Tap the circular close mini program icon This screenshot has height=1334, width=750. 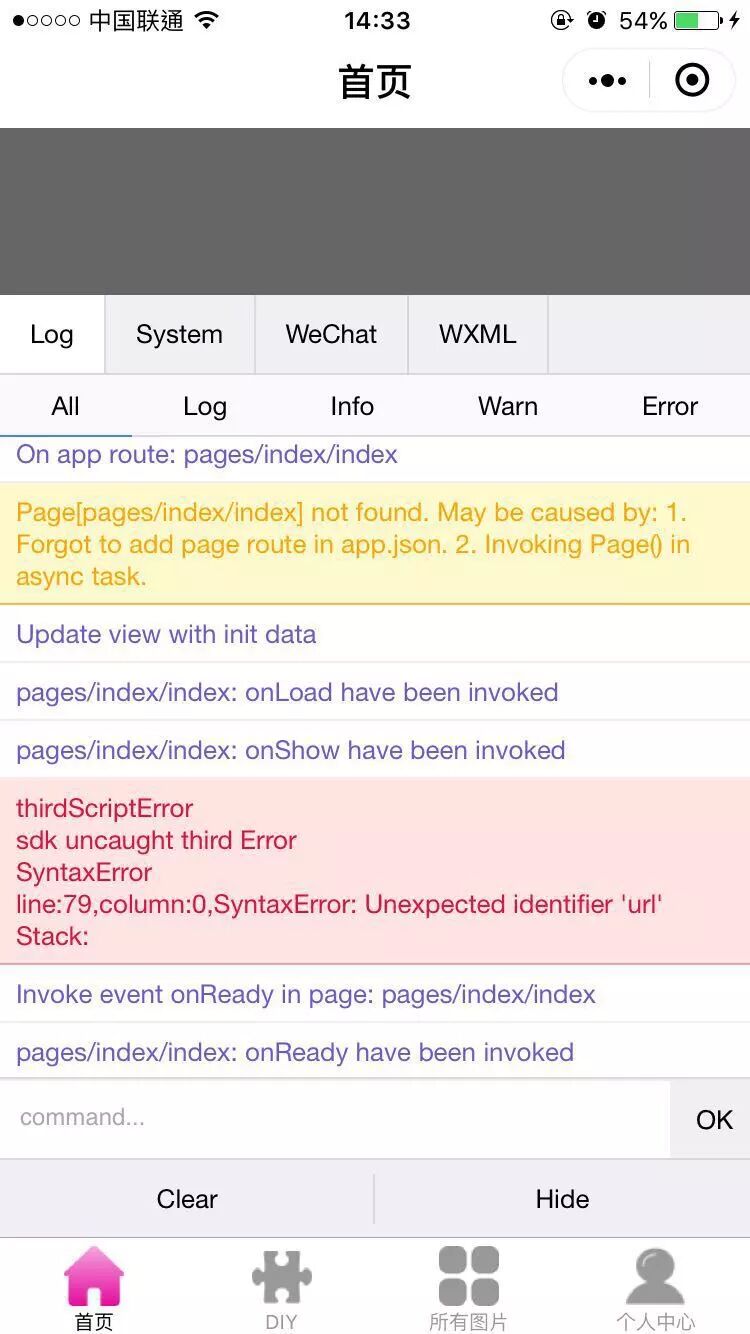coord(692,80)
